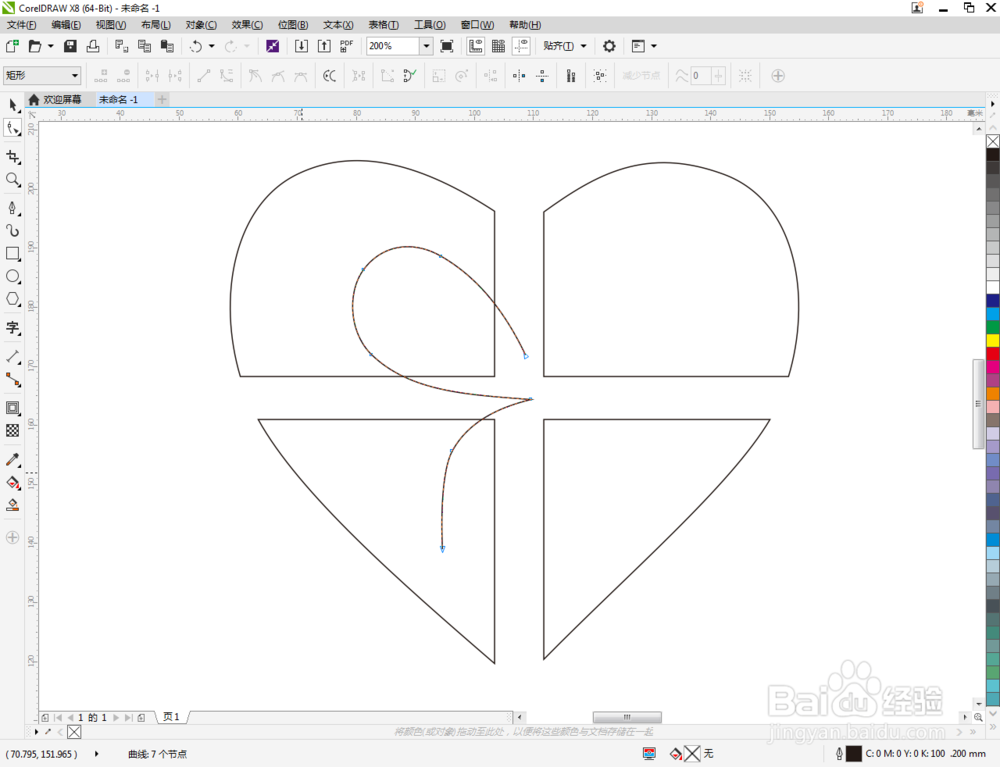Switch to the 未命名 -1 document tab
This screenshot has width=1000, height=767.
pyautogui.click(x=119, y=99)
